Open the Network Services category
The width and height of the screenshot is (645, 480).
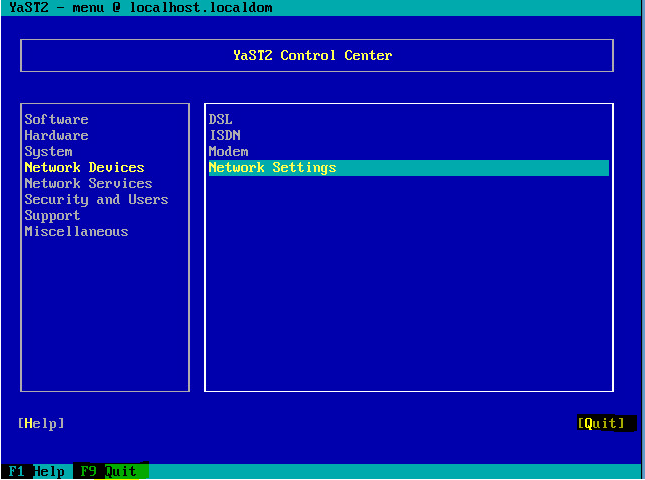click(x=88, y=184)
